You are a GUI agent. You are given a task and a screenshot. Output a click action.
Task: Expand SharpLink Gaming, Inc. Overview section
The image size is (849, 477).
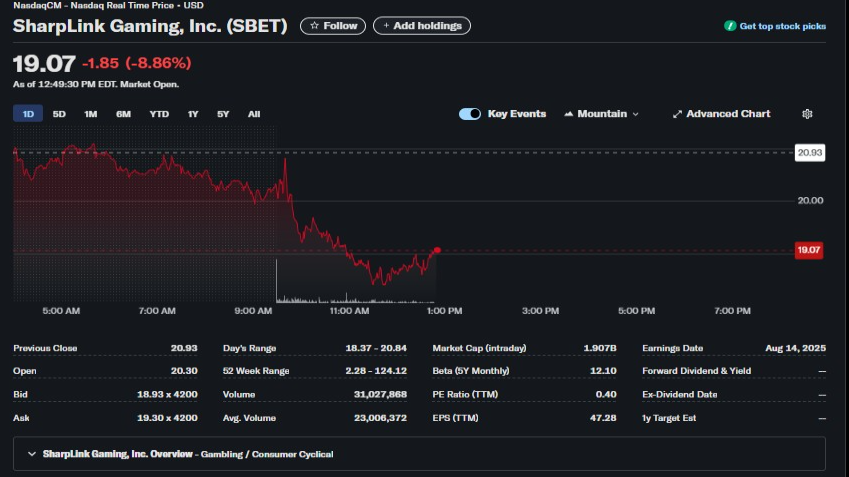(x=419, y=454)
